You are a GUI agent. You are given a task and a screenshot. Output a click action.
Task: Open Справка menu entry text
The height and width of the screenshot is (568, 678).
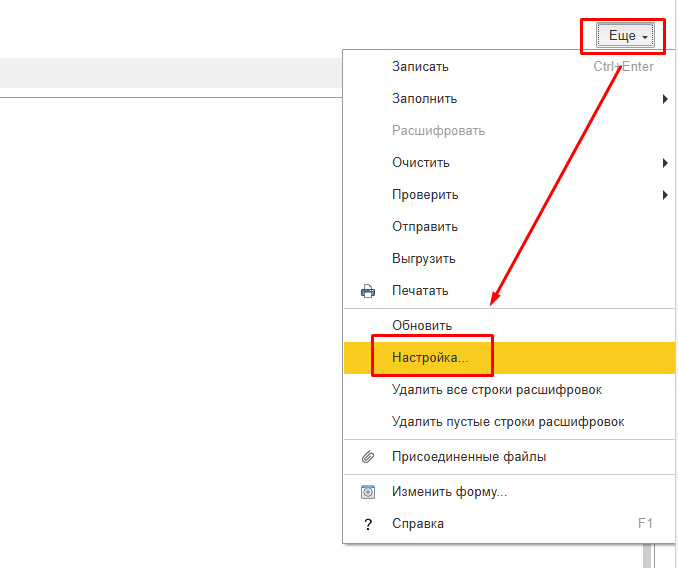tap(418, 524)
